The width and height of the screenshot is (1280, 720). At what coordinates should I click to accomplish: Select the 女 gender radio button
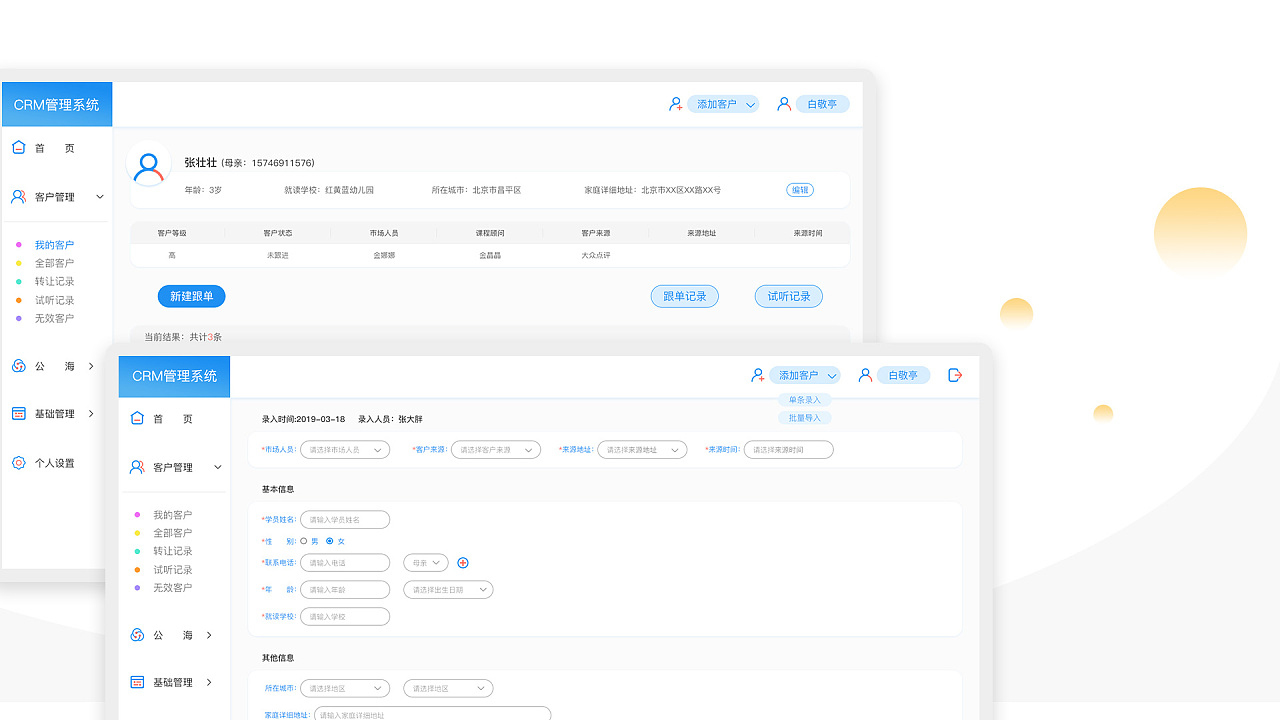click(x=330, y=541)
